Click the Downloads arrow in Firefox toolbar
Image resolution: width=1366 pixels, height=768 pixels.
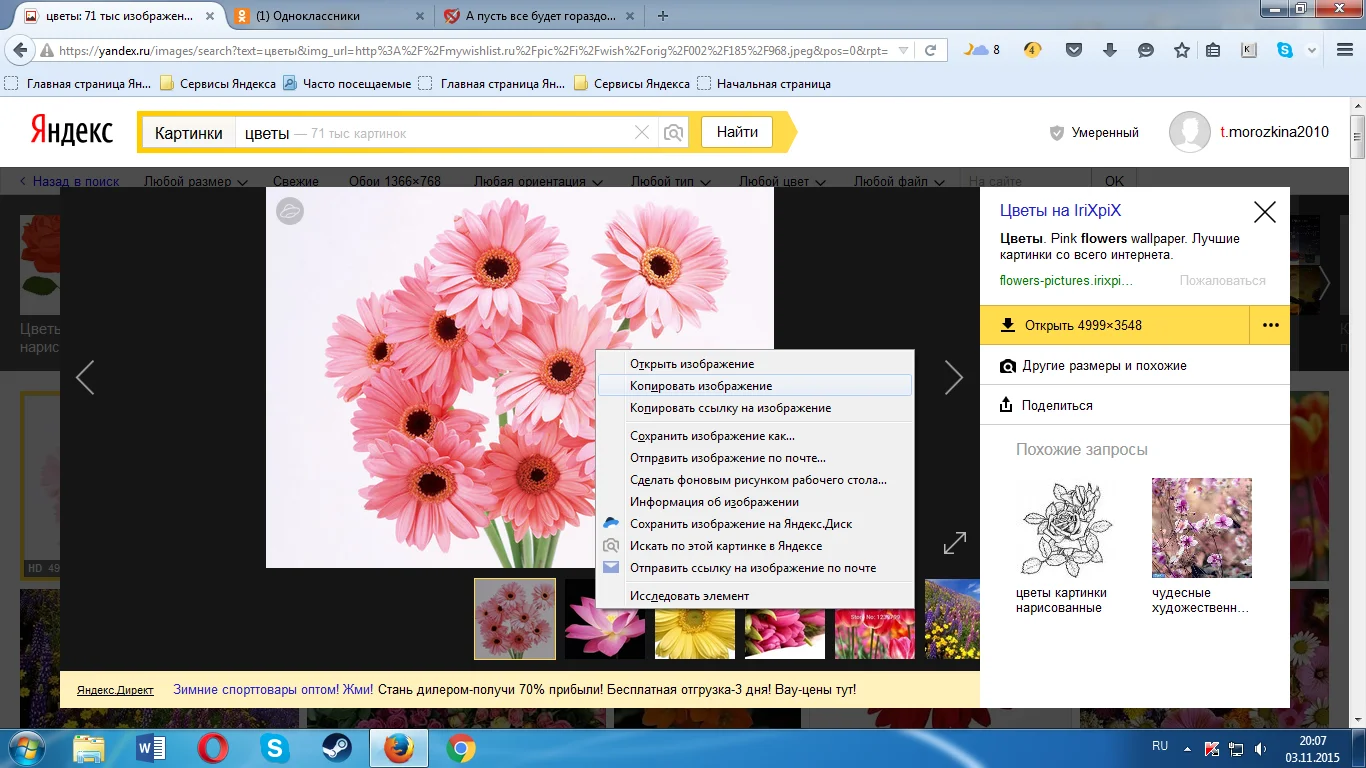(x=1110, y=49)
